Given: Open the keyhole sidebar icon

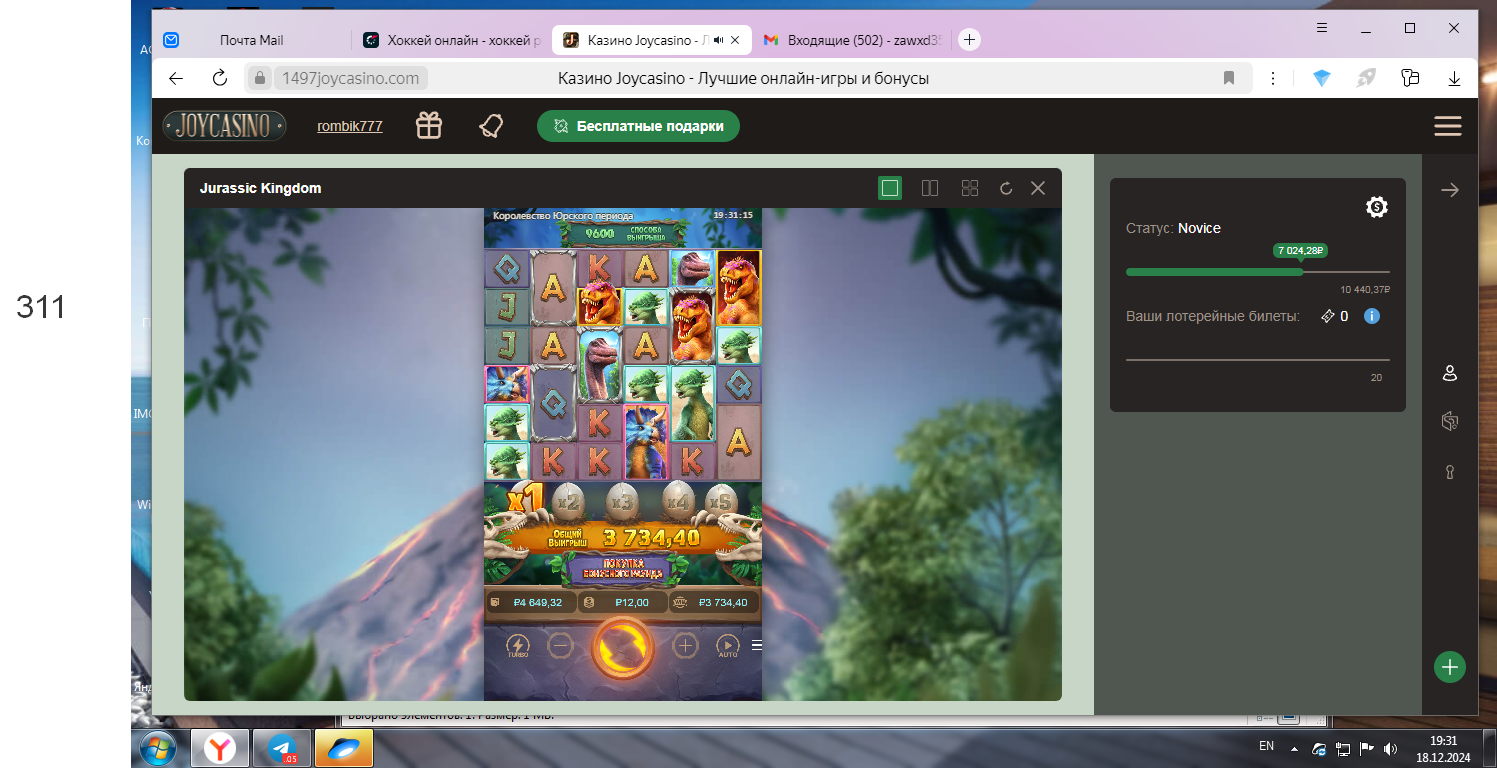Looking at the screenshot, I should tap(1449, 471).
